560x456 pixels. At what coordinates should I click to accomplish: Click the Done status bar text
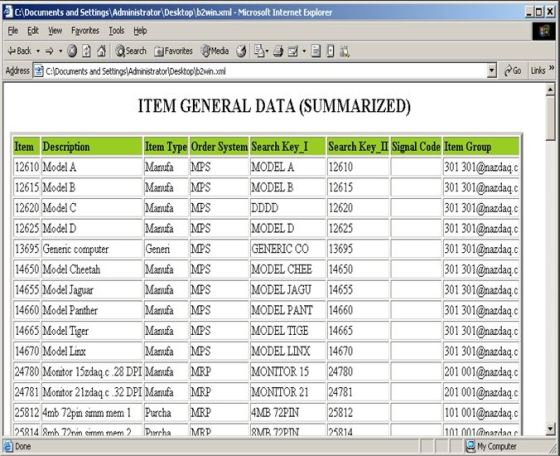(23, 446)
